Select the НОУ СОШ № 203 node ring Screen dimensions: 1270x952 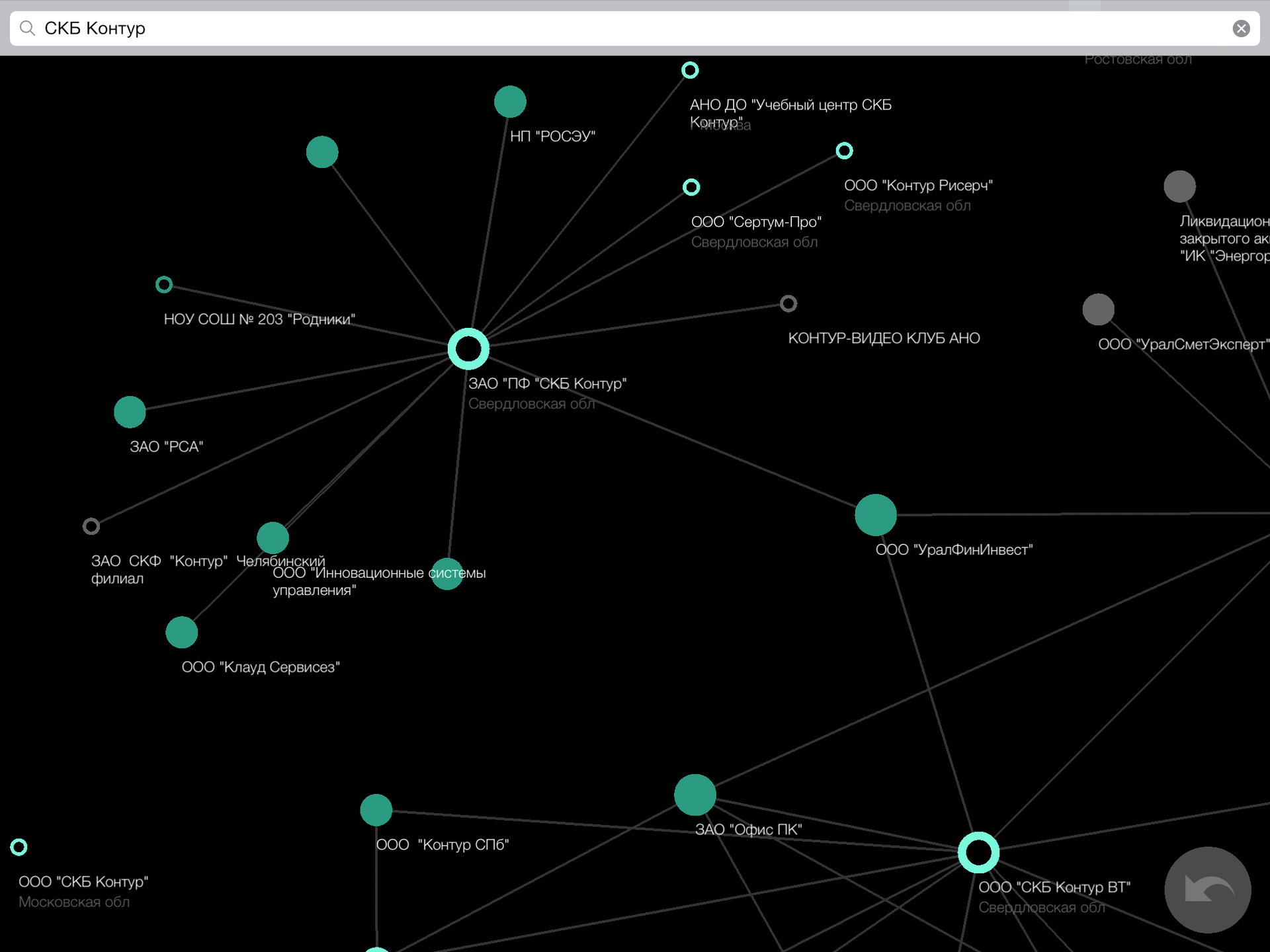(x=164, y=285)
